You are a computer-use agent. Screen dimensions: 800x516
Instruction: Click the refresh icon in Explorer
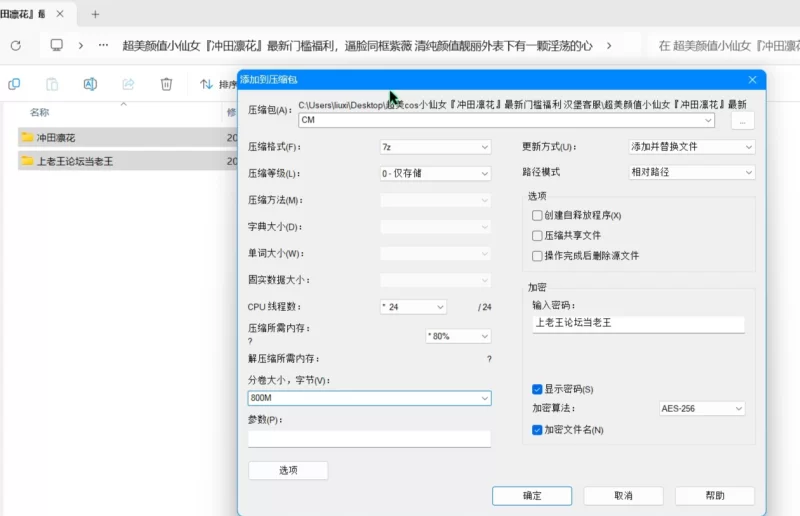[x=16, y=45]
